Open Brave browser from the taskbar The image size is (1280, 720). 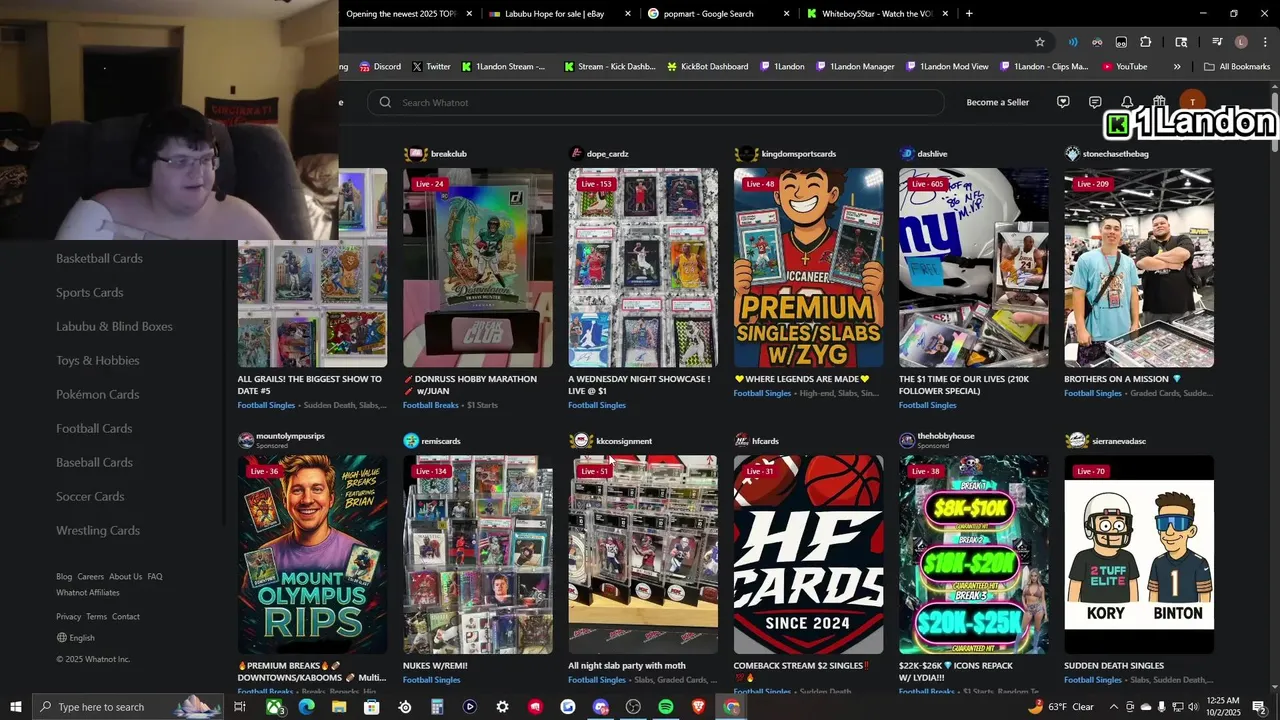(x=699, y=707)
